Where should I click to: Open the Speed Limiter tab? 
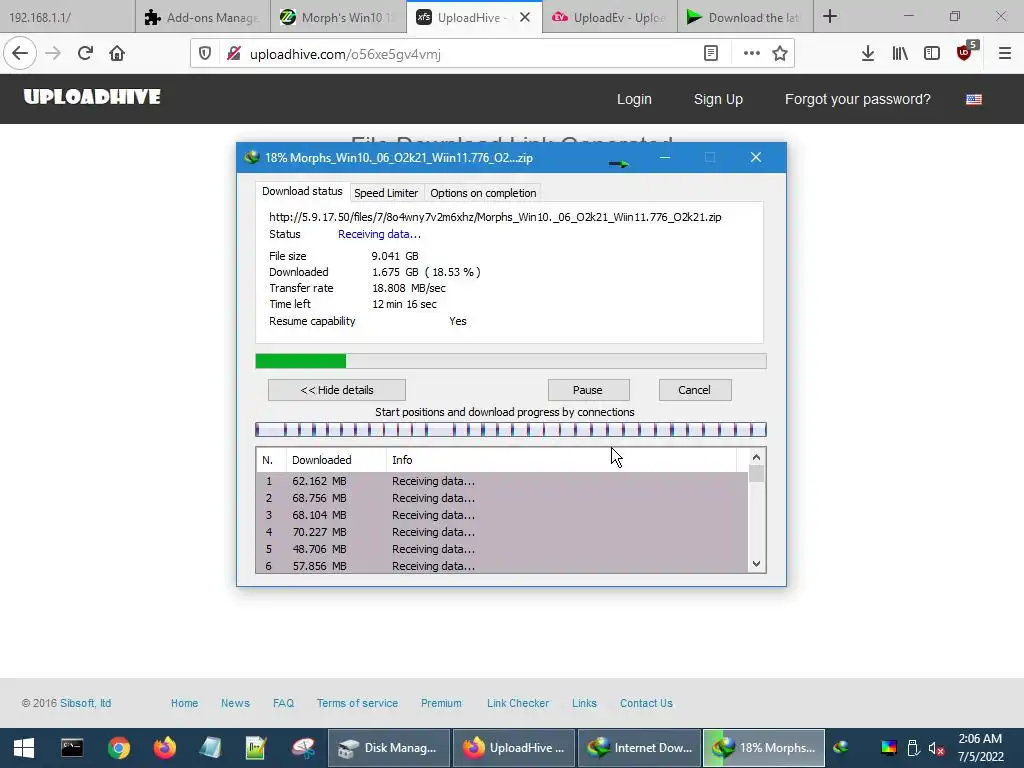(x=386, y=193)
